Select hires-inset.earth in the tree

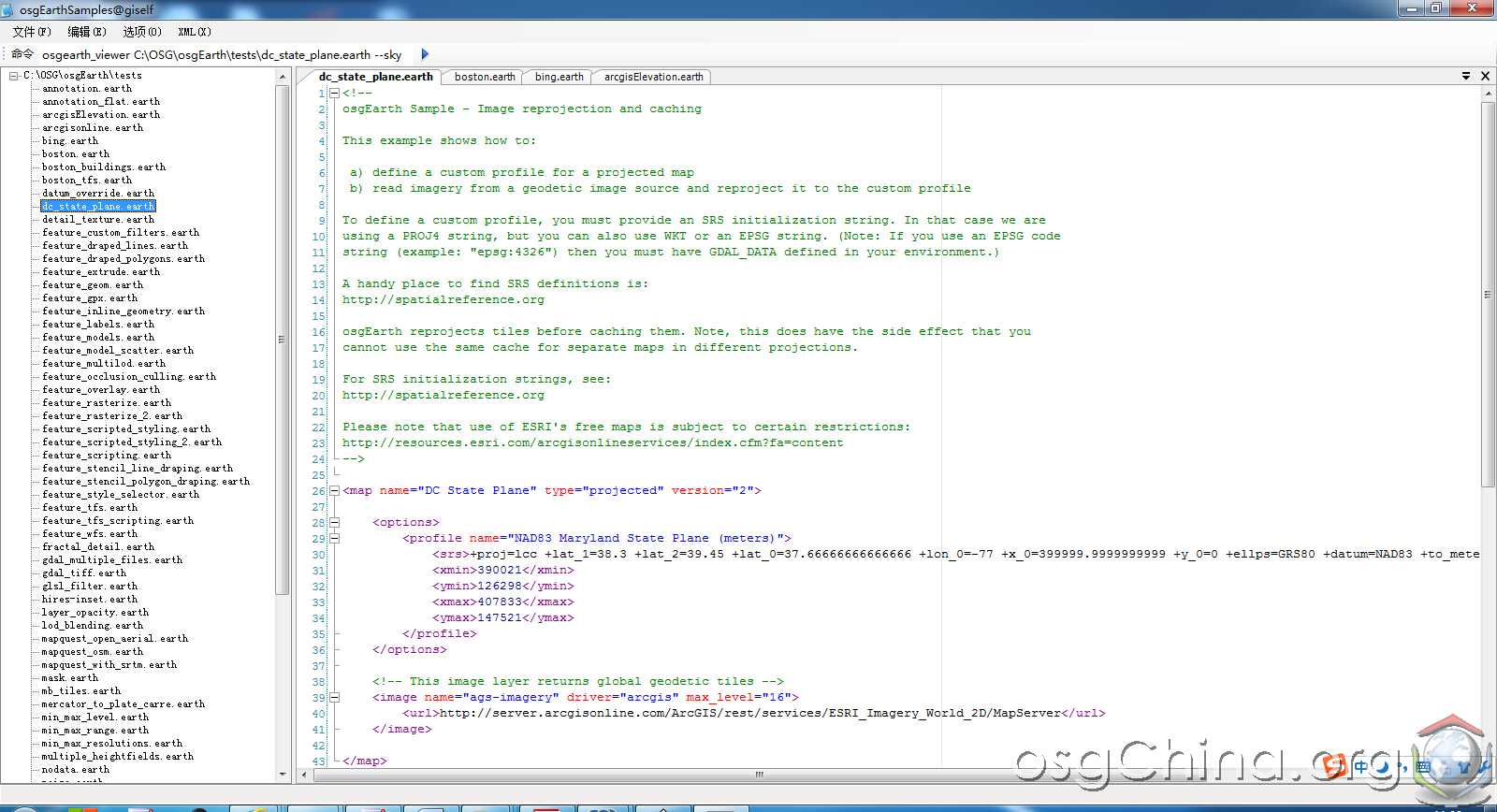tap(89, 599)
